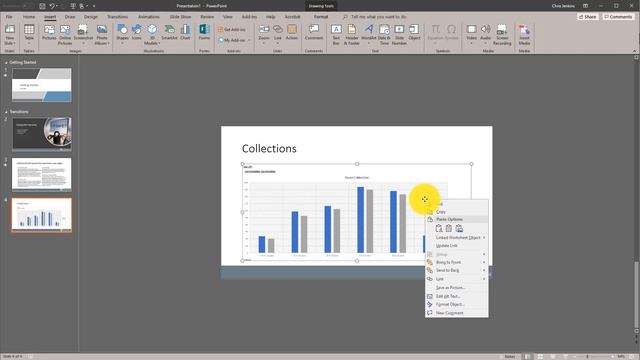The image size is (640, 360).
Task: Click Undo in the quick access toolbar
Action: click(52, 6)
